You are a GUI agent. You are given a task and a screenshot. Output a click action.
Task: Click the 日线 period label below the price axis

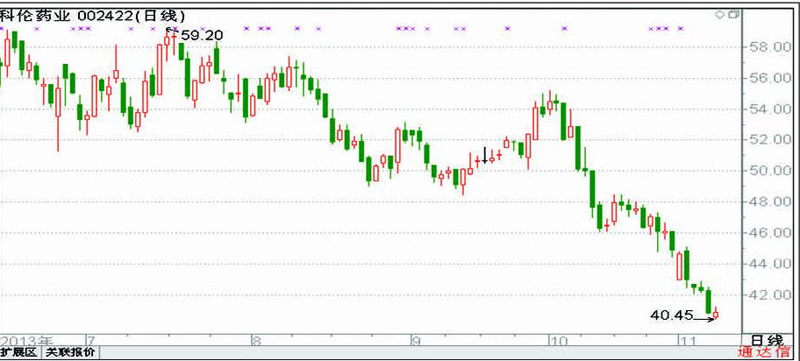pyautogui.click(x=767, y=340)
